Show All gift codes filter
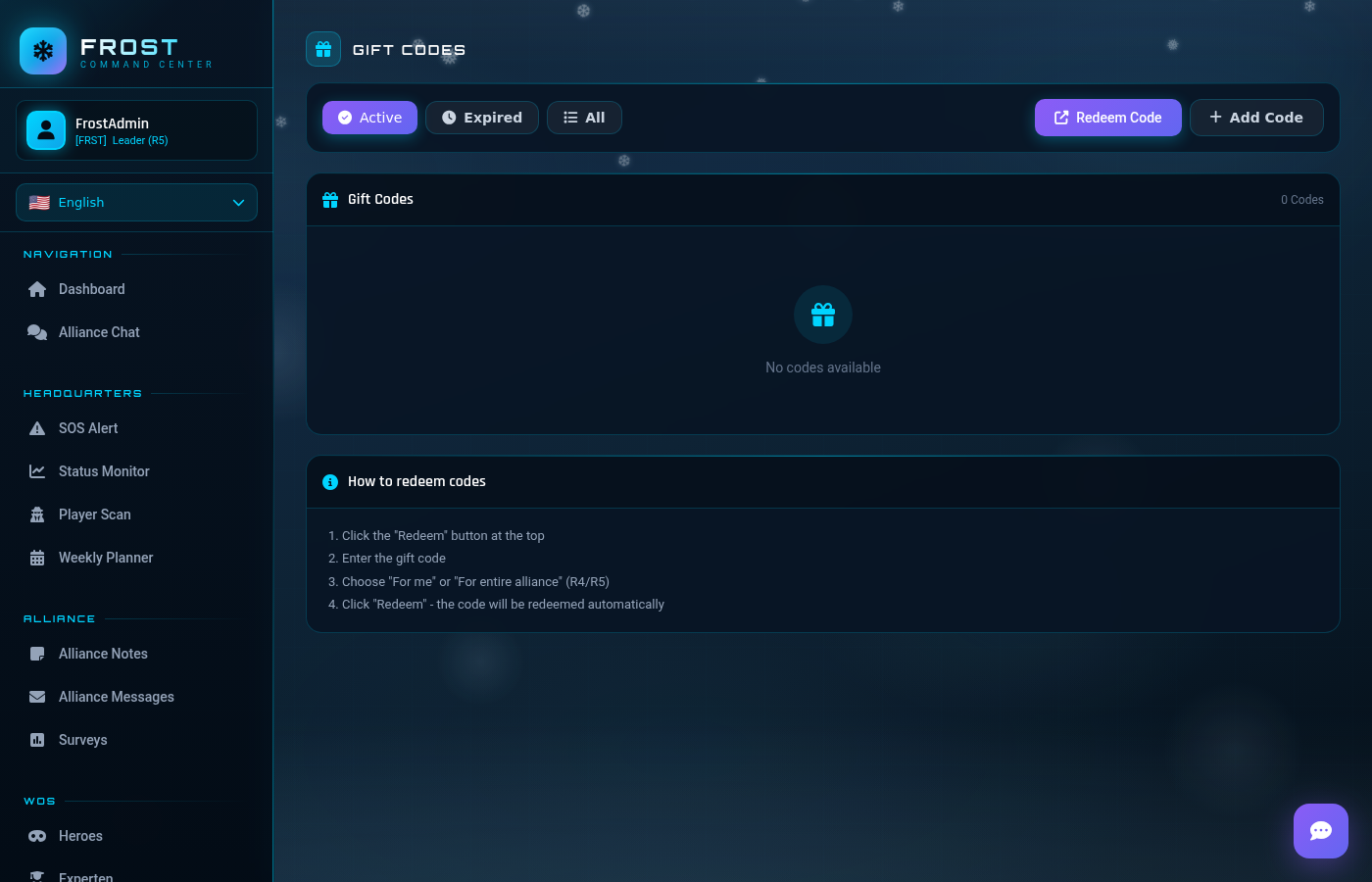1372x882 pixels. click(x=584, y=118)
